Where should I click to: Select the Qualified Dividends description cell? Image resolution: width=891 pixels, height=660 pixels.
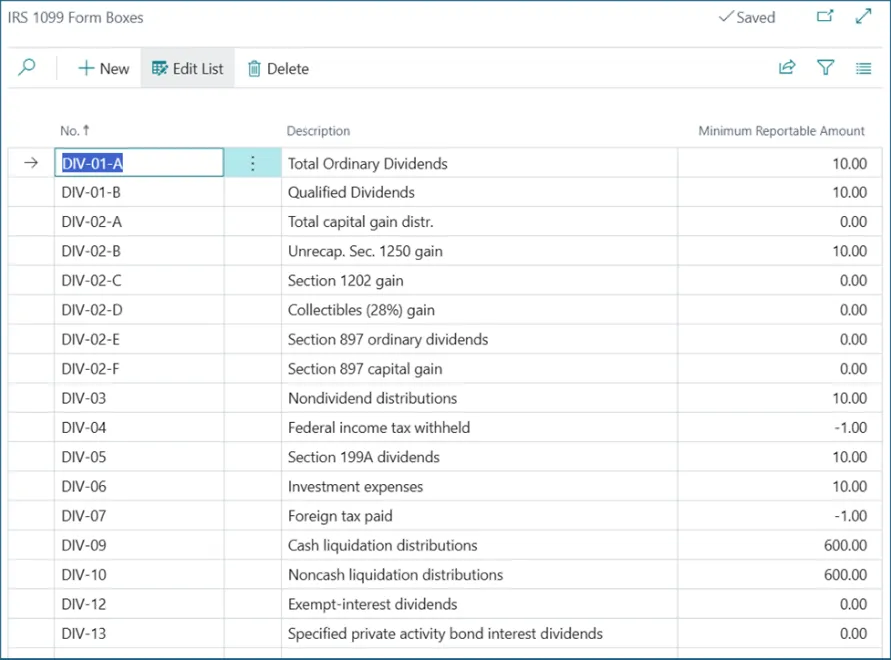tap(351, 192)
